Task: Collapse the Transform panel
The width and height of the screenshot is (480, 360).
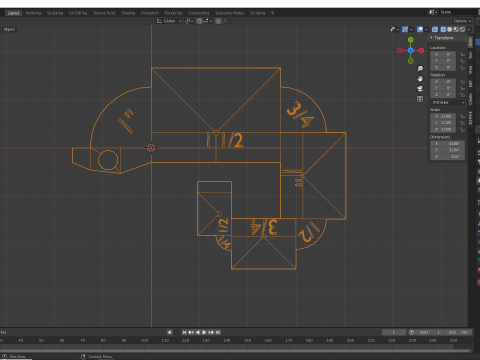Action: click(x=431, y=38)
